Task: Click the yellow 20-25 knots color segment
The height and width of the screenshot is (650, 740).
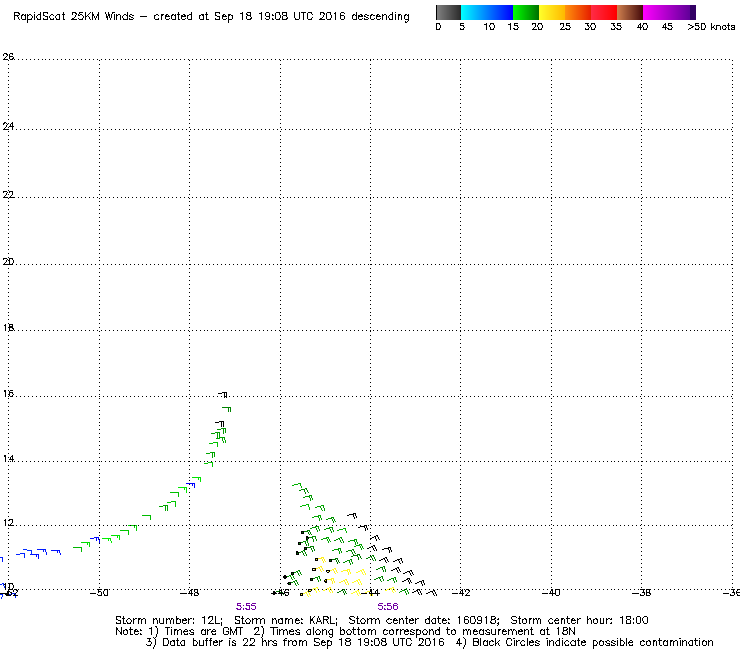Action: pos(552,12)
